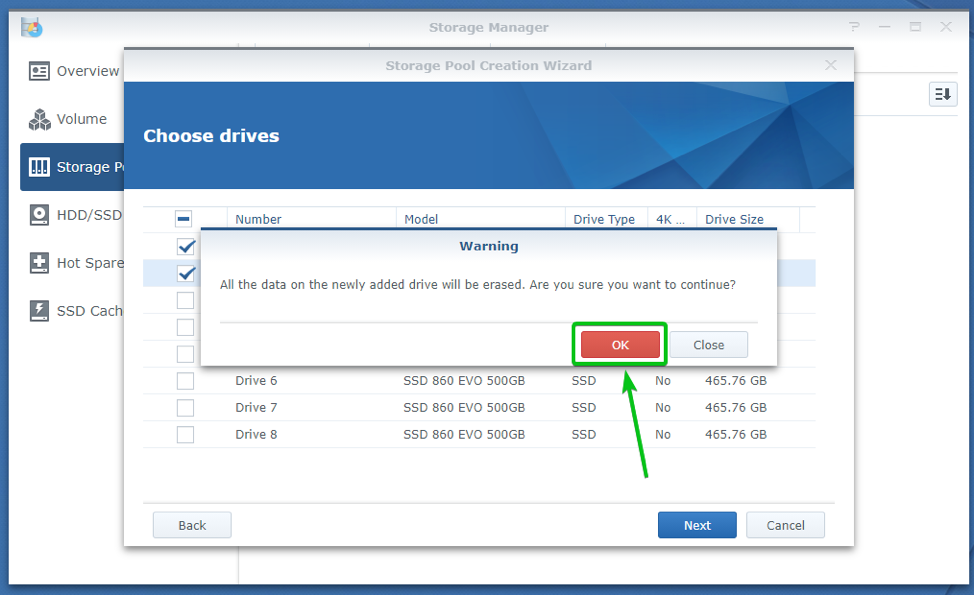Check the Drive 6 checkbox
974x595 pixels.
(x=185, y=381)
